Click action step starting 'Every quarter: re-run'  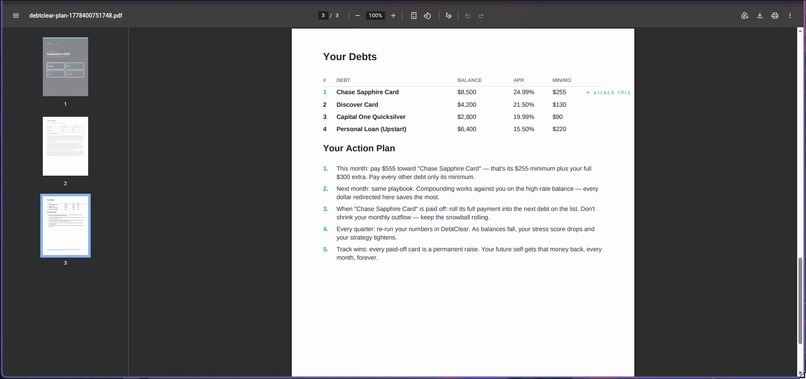pyautogui.click(x=465, y=233)
